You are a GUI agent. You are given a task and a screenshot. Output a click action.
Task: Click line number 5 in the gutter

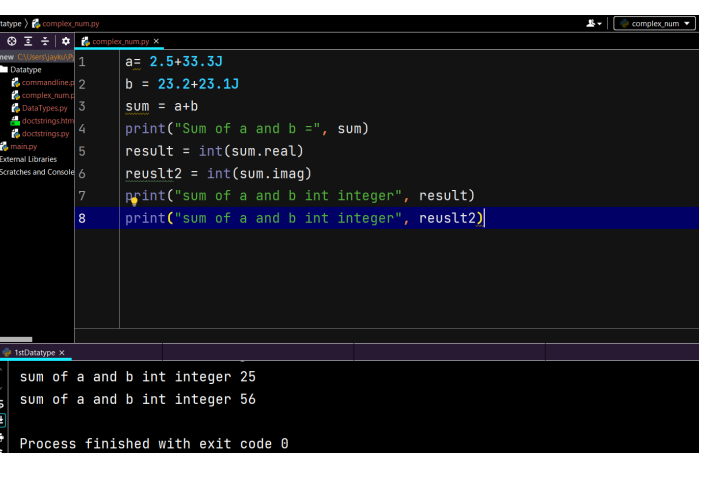coord(82,151)
